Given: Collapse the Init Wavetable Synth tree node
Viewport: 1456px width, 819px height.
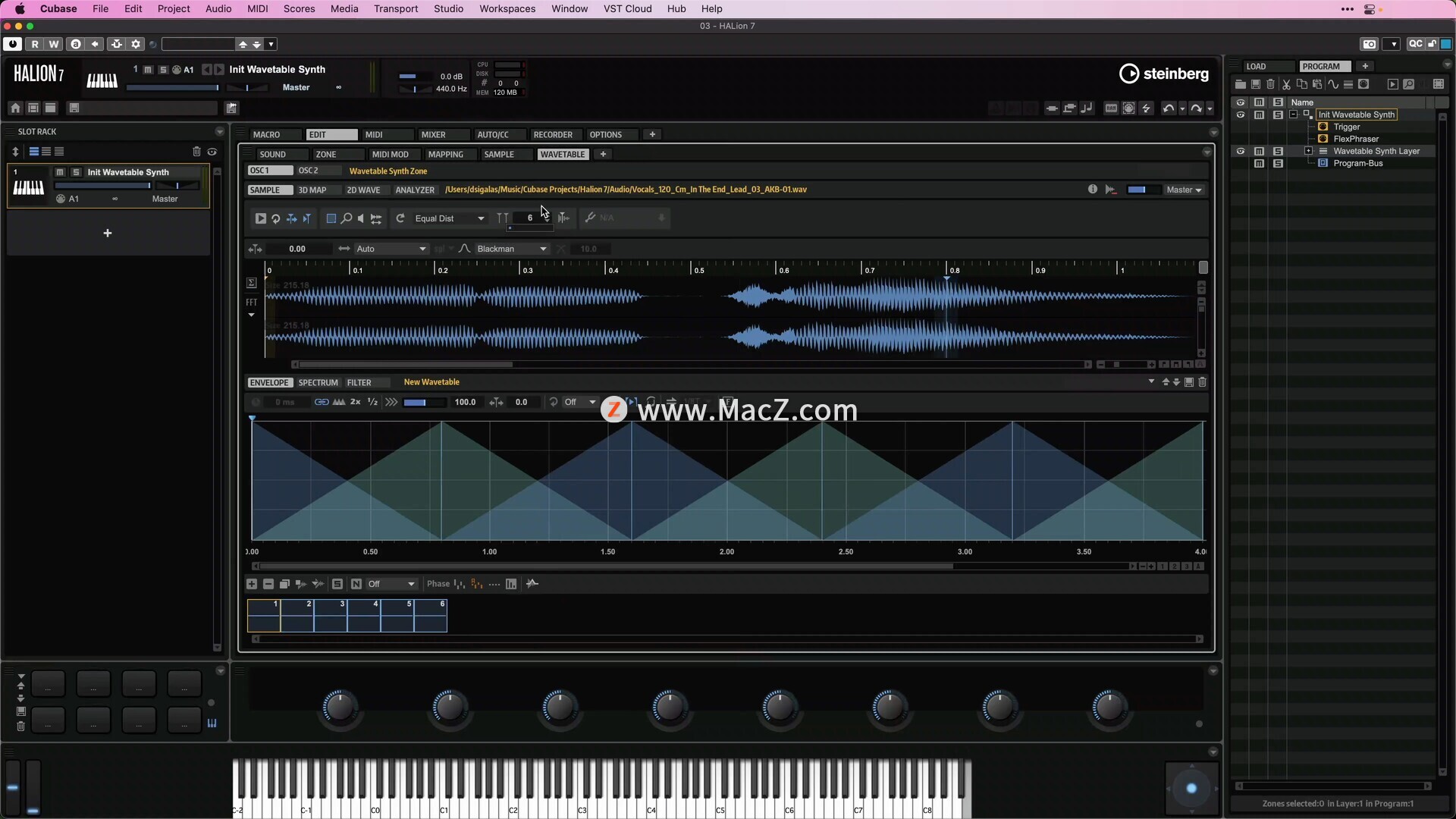Looking at the screenshot, I should point(1294,115).
